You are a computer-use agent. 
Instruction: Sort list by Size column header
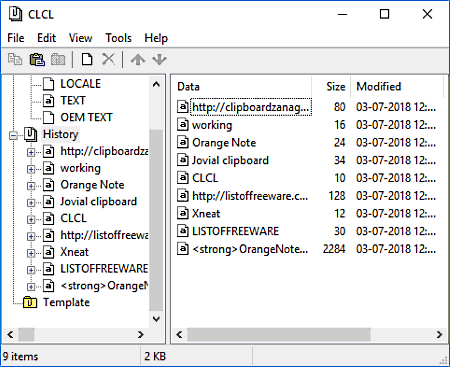tap(331, 87)
